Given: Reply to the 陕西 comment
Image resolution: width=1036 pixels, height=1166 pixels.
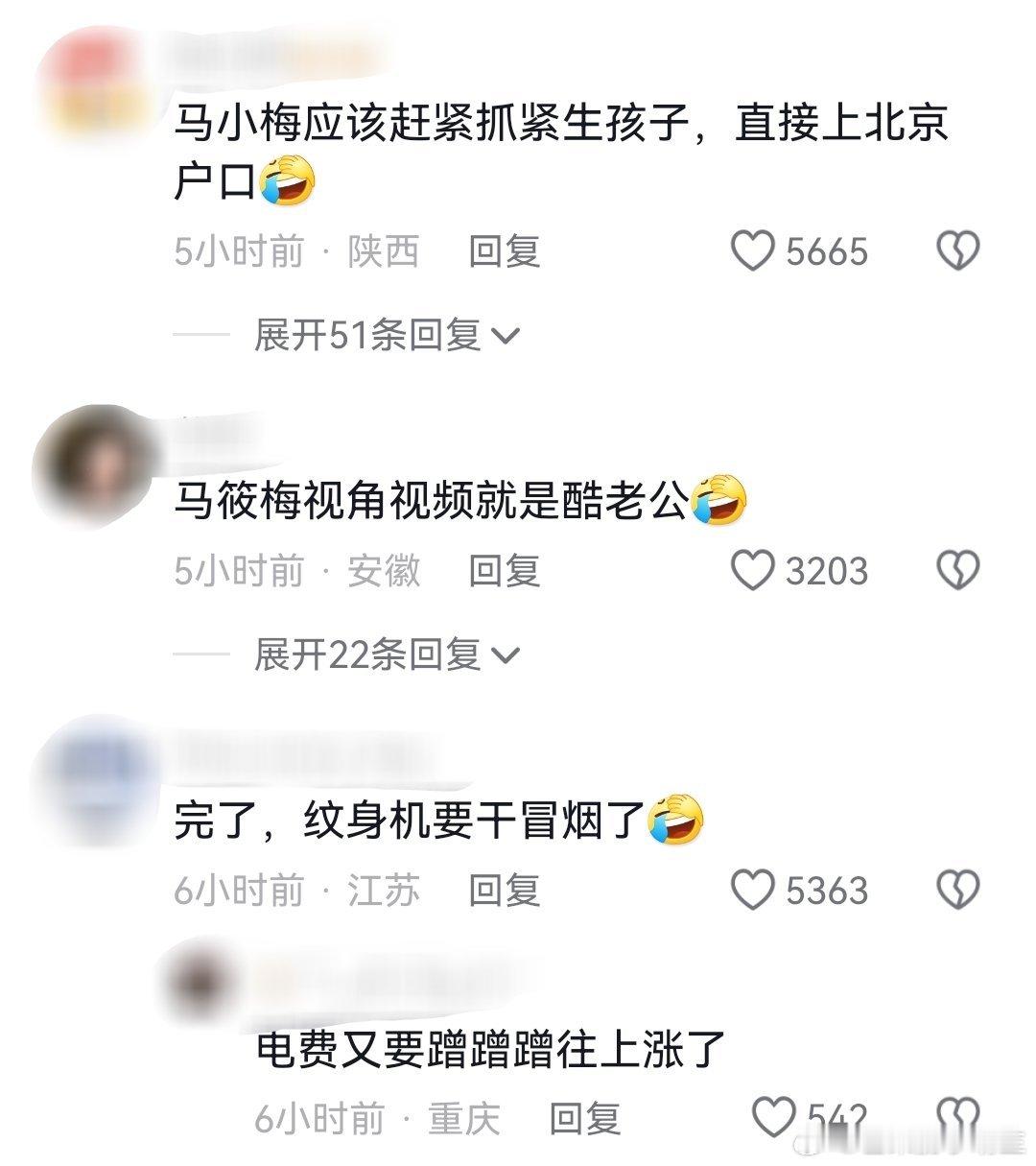Looking at the screenshot, I should point(505,251).
